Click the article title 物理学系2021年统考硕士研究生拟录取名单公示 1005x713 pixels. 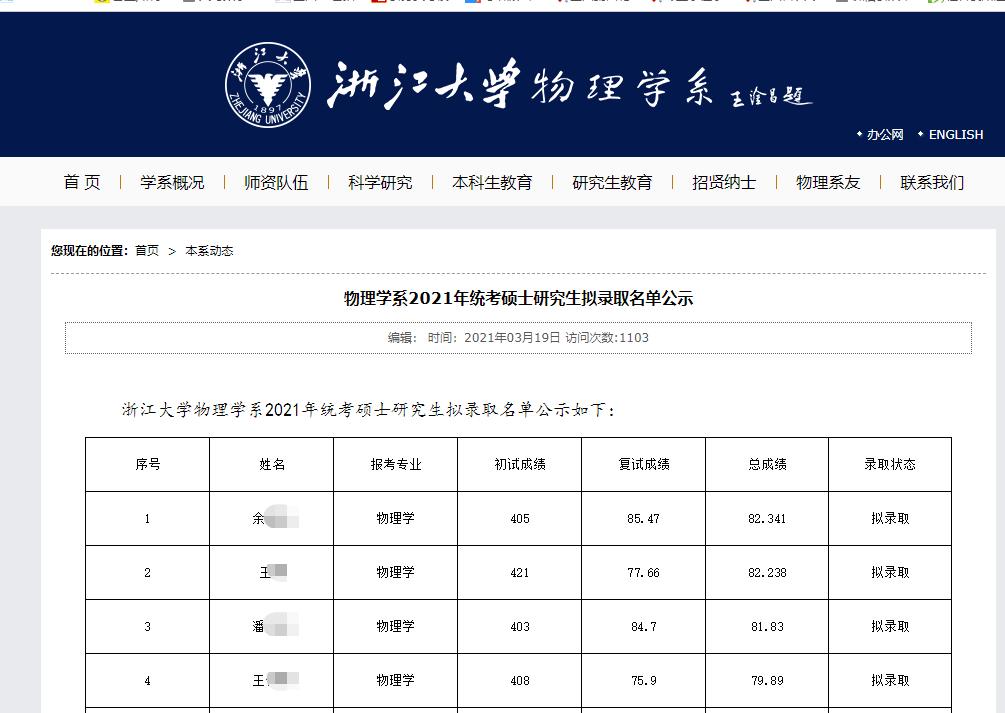tap(518, 299)
